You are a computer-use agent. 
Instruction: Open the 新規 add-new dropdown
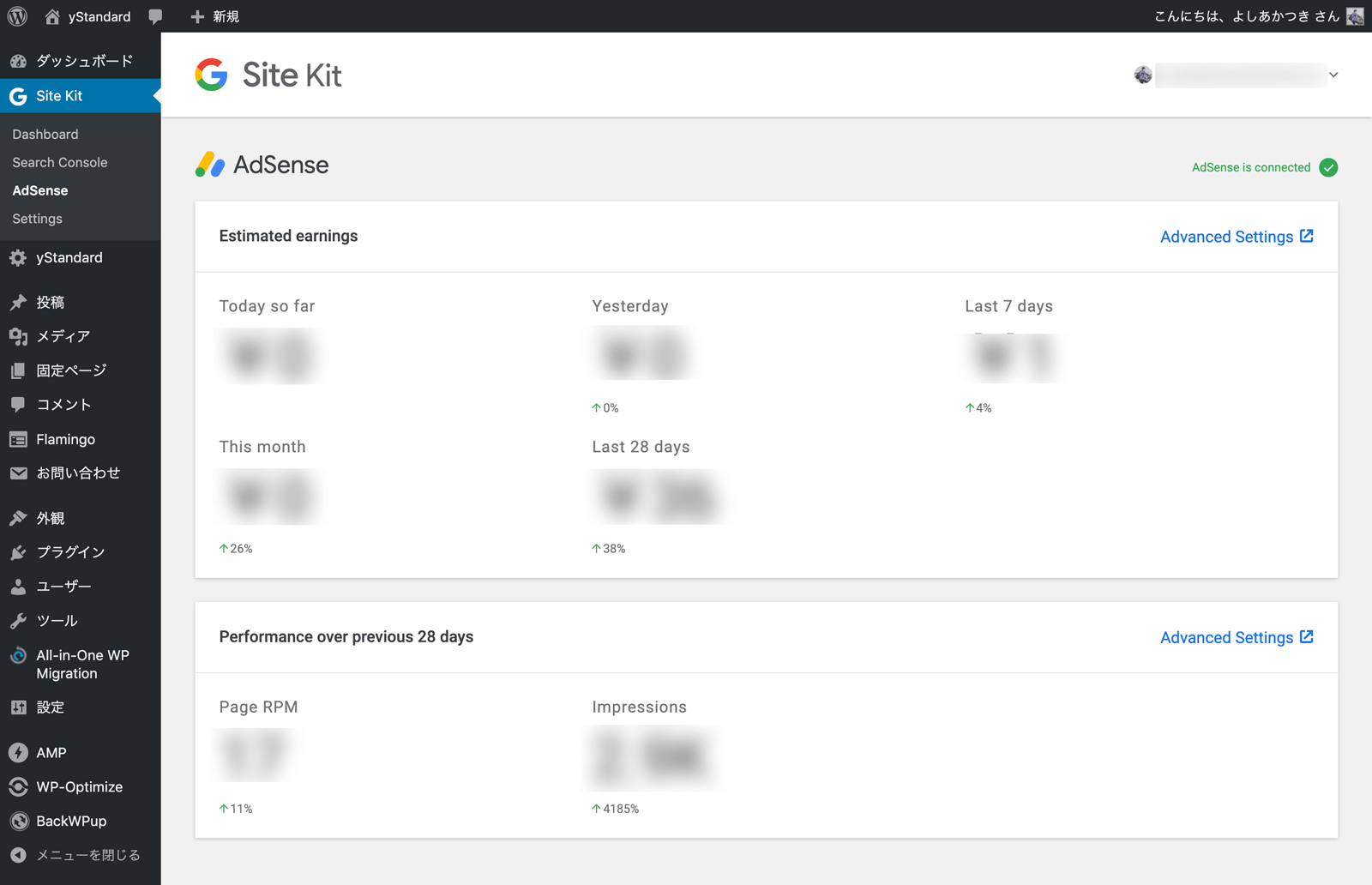pos(214,16)
